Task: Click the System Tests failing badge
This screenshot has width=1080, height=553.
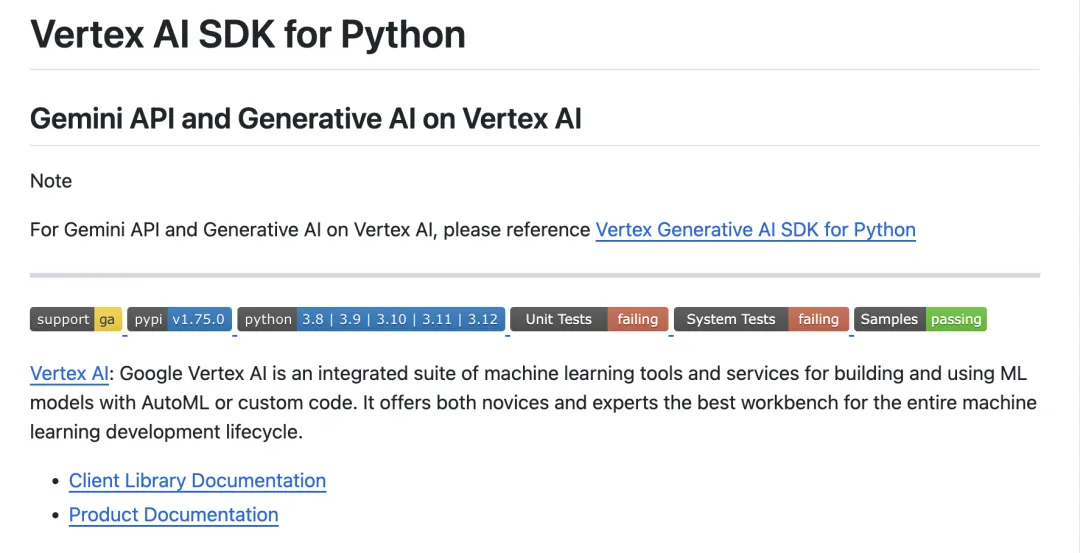Action: pos(761,319)
